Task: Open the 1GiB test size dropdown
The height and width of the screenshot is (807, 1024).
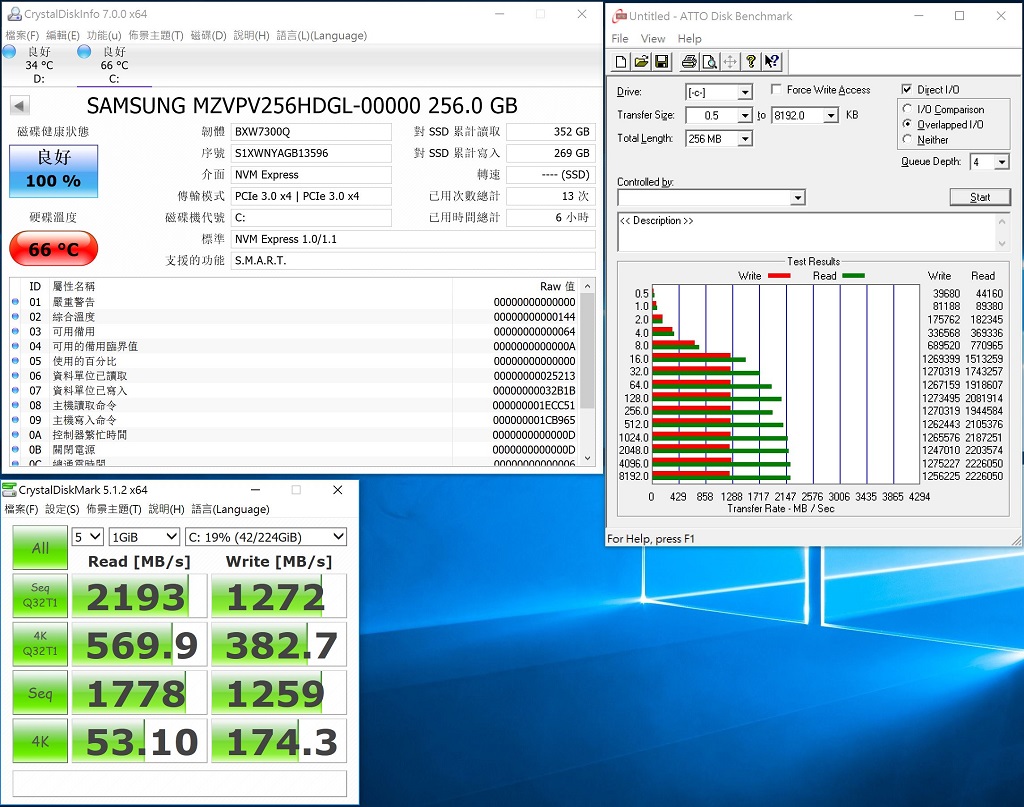Action: (144, 537)
